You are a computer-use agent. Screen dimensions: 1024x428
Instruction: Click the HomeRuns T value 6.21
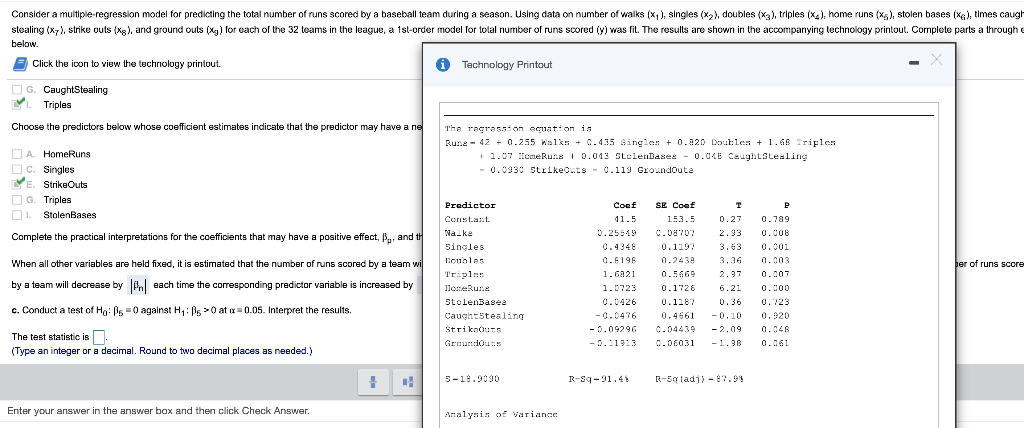coord(729,288)
